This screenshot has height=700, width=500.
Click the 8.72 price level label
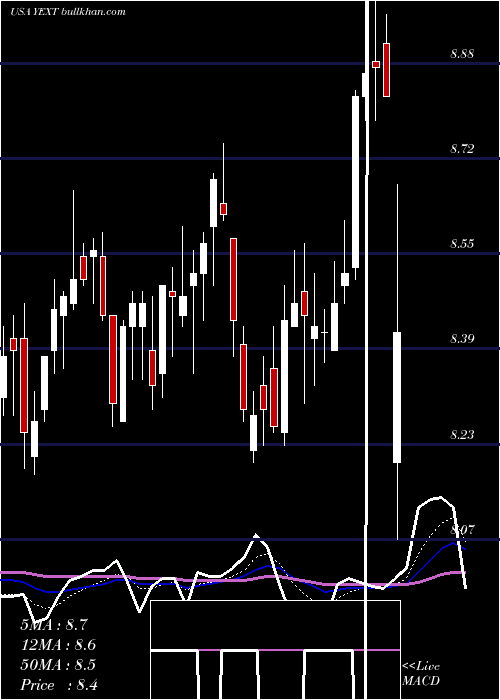[462, 149]
